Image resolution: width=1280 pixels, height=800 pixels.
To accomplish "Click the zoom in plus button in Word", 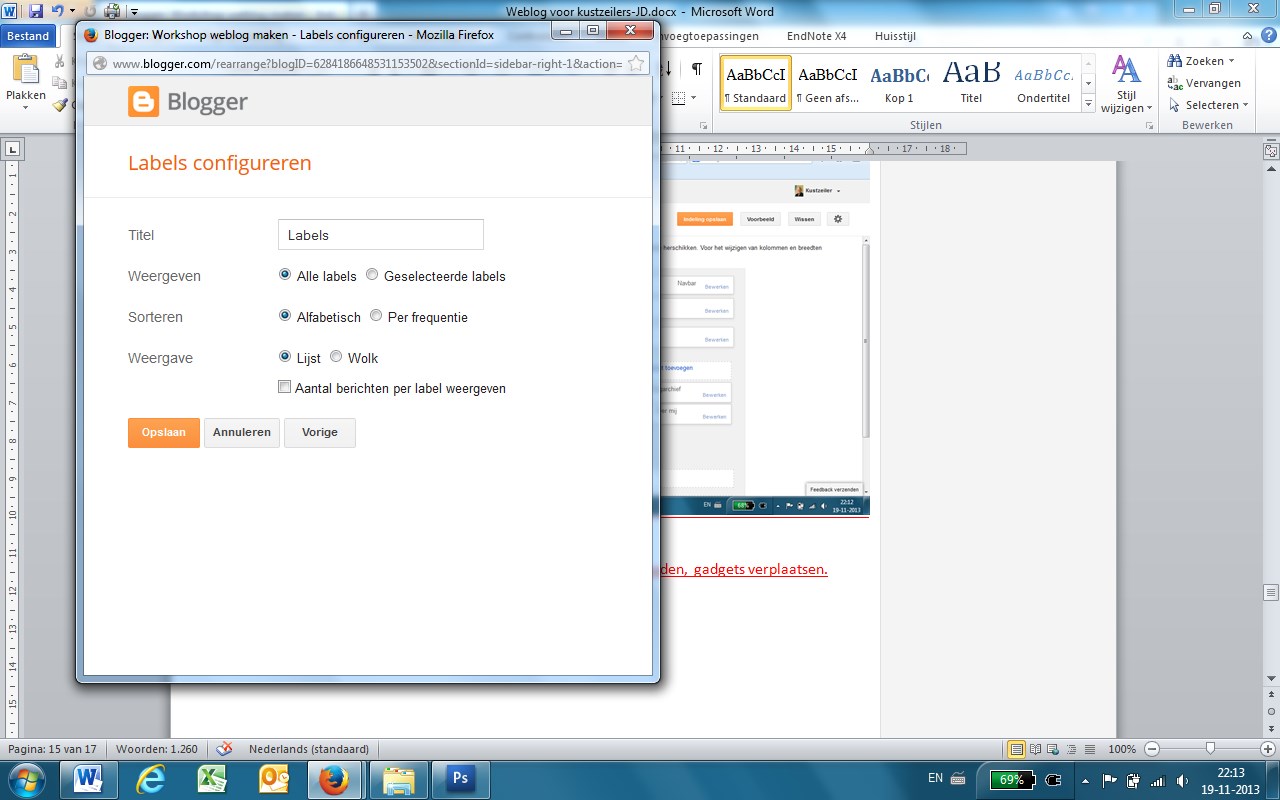I will point(1268,748).
